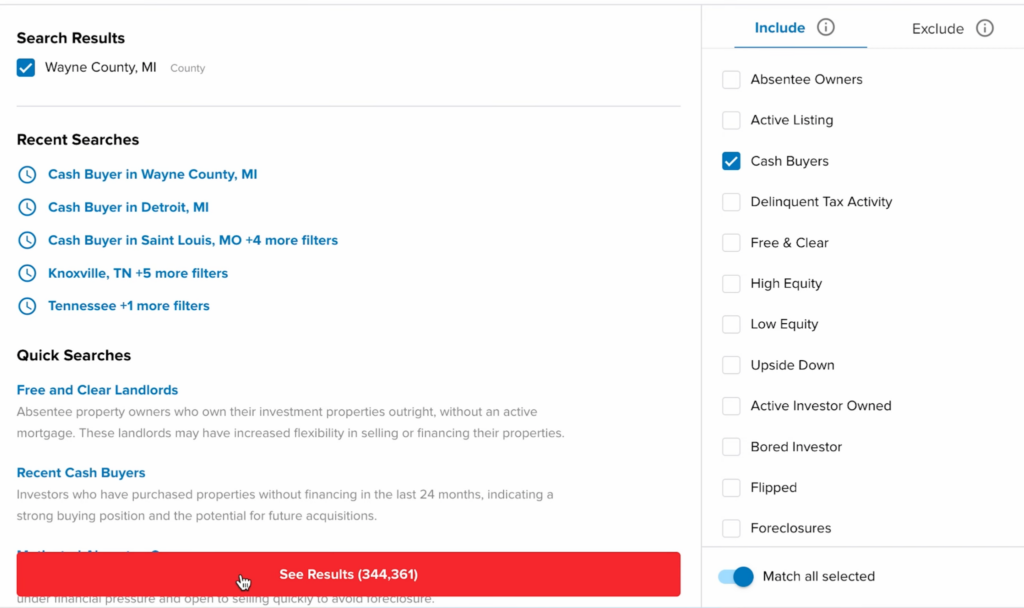Click the clock icon beside Detroit cash buyer search
This screenshot has width=1024, height=608.
click(x=28, y=207)
